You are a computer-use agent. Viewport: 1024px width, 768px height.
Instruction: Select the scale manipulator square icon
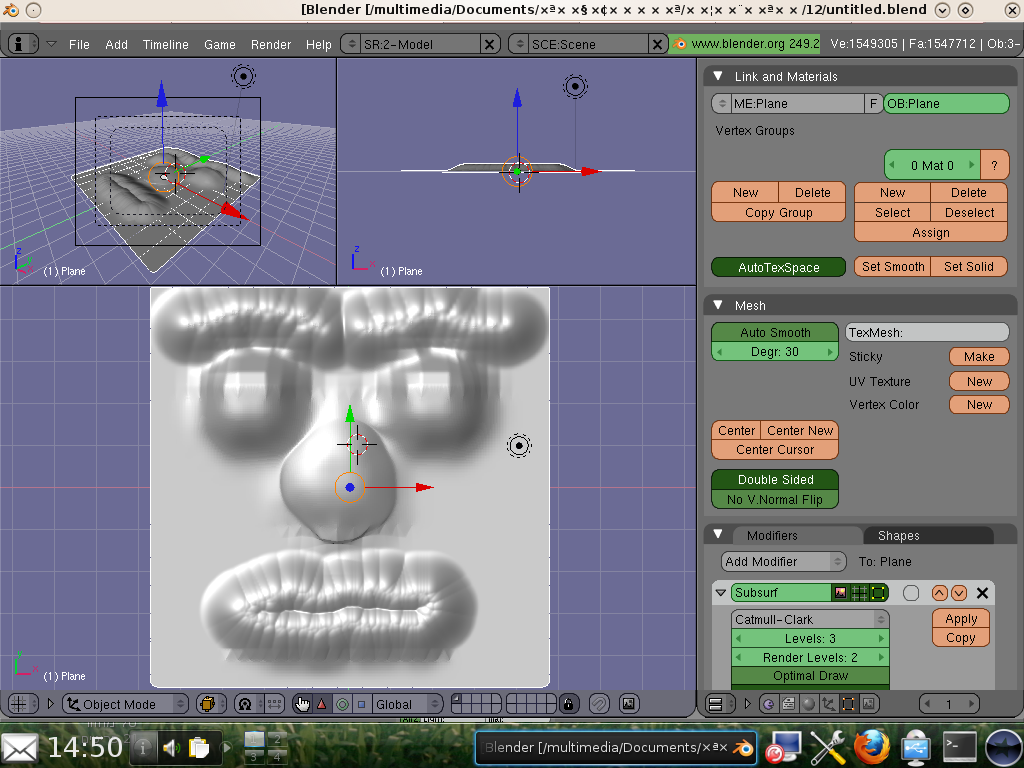click(361, 704)
